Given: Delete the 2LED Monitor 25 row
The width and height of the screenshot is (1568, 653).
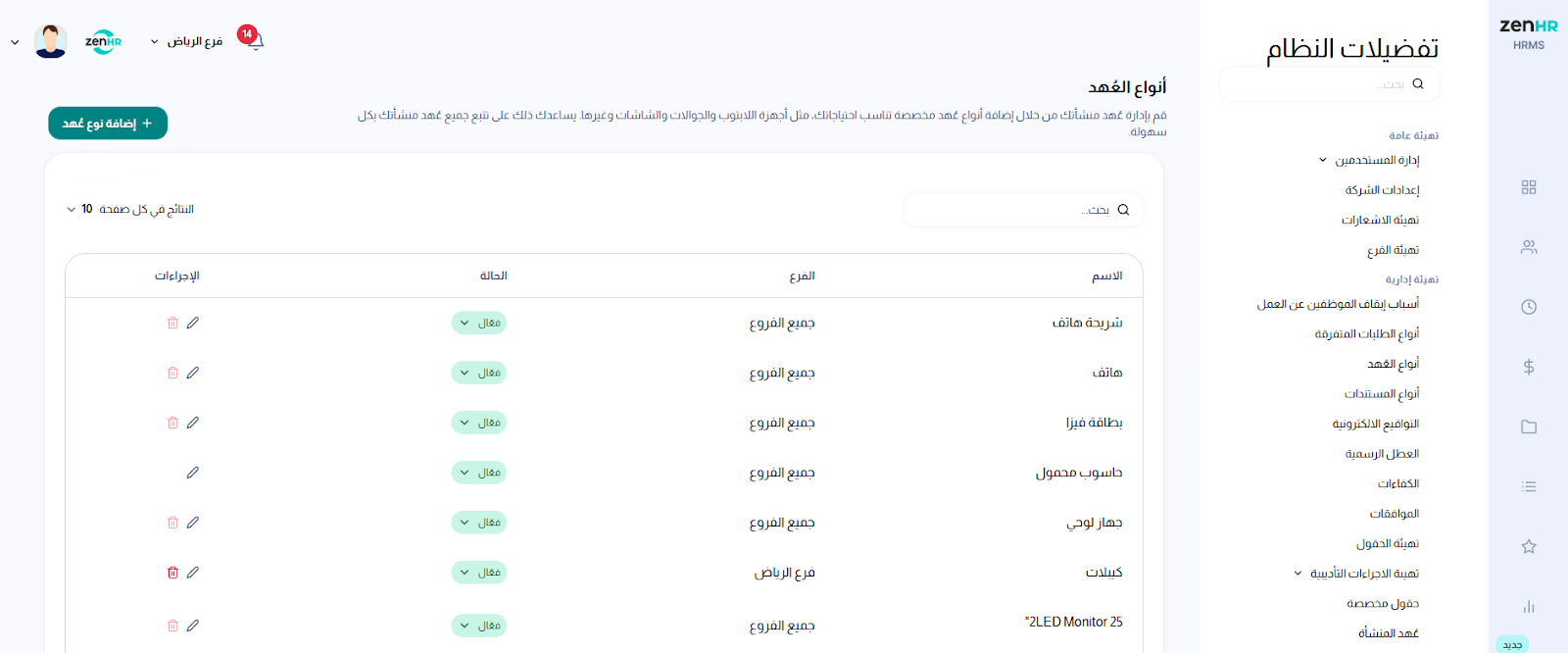Looking at the screenshot, I should (172, 626).
